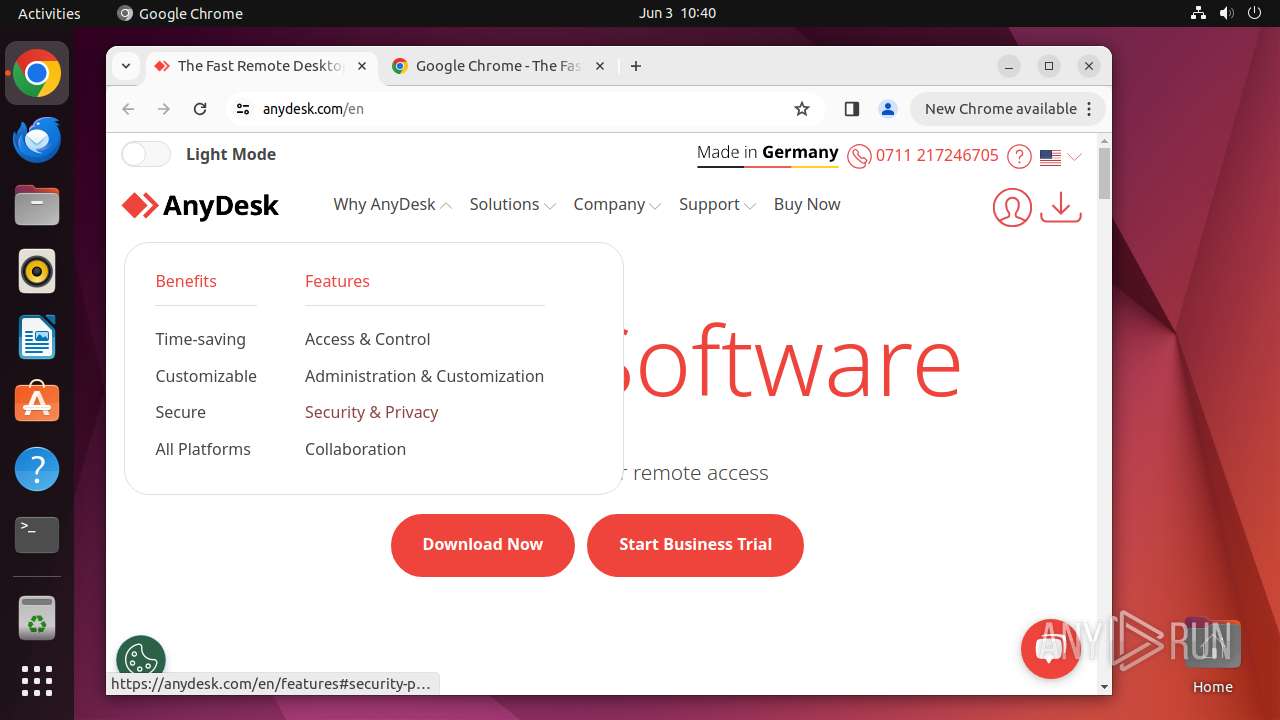Click the phone icon beside 0711 number

[x=859, y=157]
